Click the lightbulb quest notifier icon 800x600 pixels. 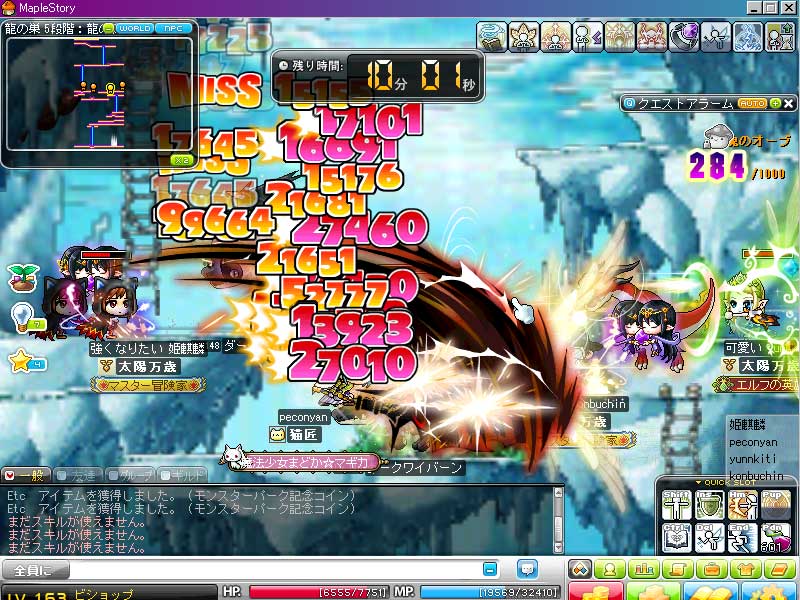click(x=22, y=317)
